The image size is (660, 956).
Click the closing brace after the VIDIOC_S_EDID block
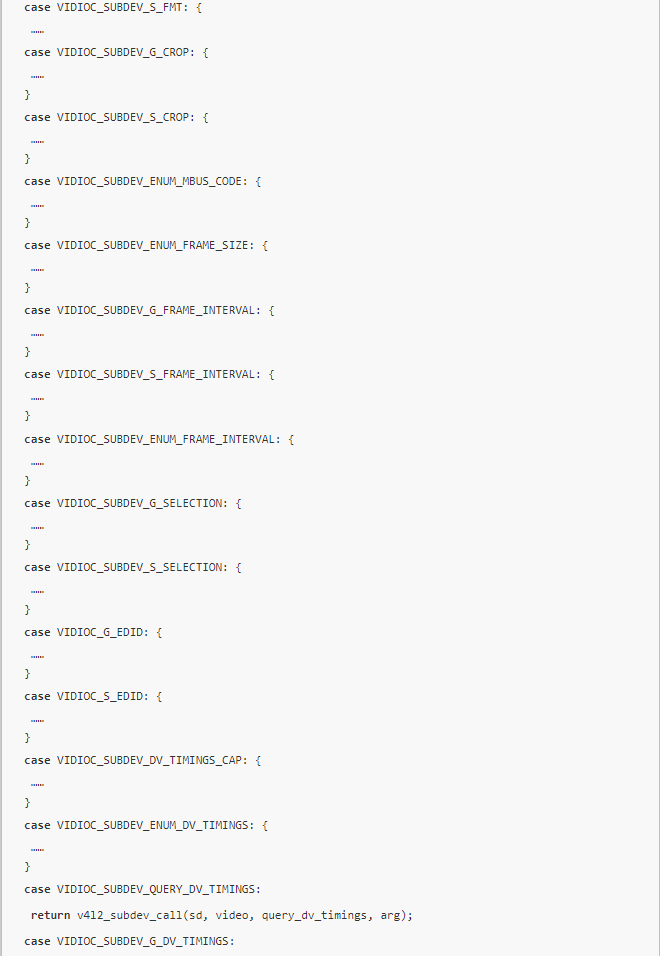pos(28,738)
